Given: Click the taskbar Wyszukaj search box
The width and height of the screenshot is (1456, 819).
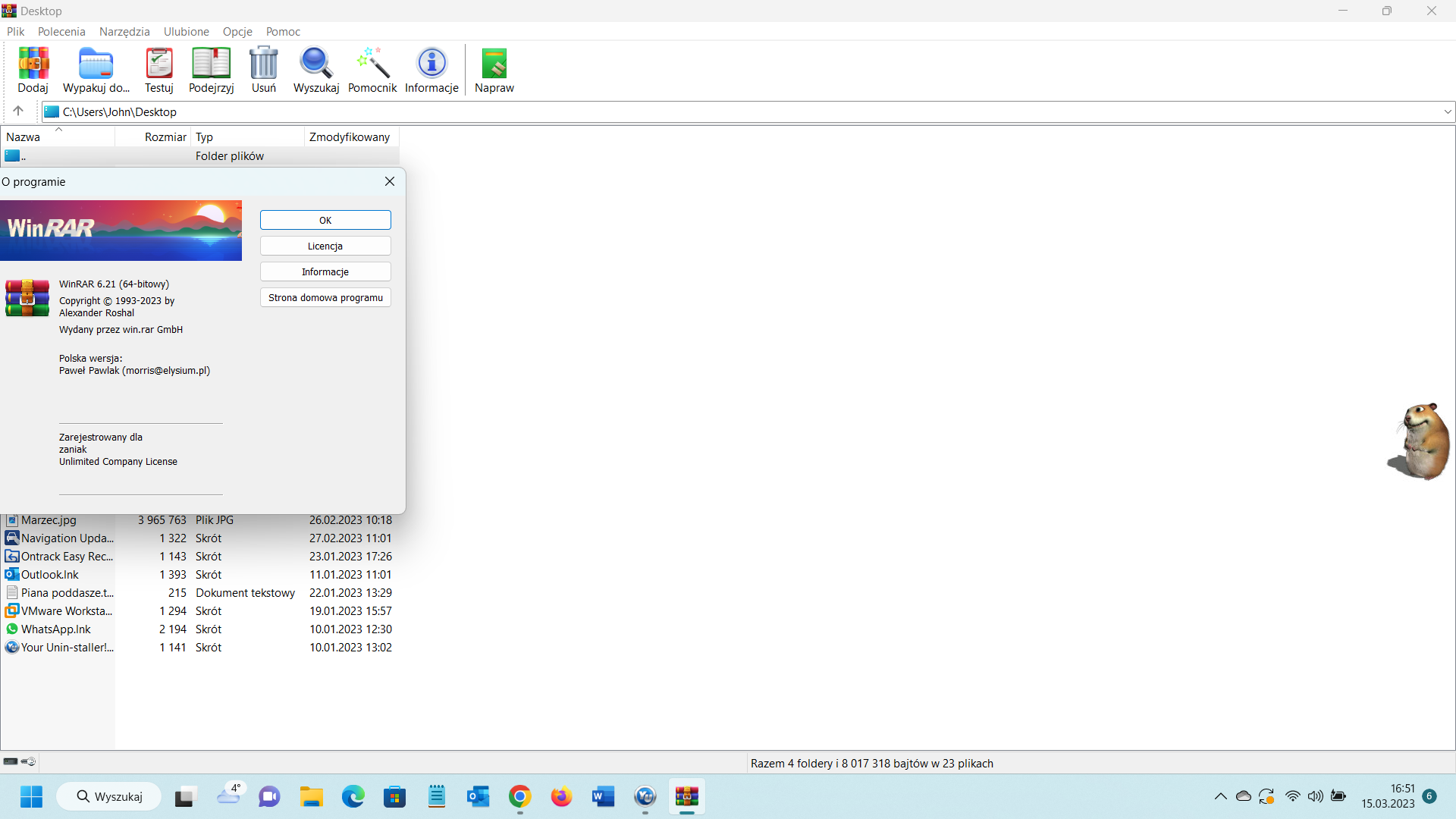Looking at the screenshot, I should coord(109,797).
